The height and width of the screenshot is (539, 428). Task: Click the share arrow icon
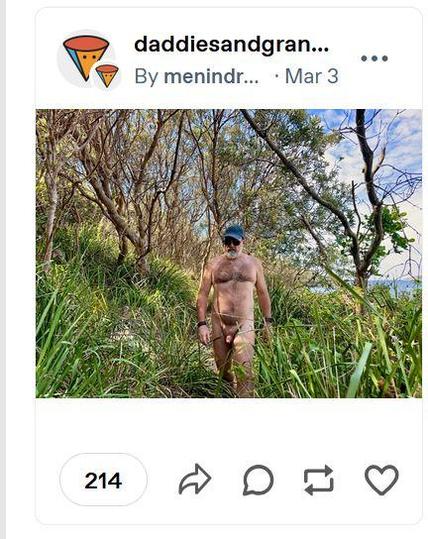pos(195,479)
